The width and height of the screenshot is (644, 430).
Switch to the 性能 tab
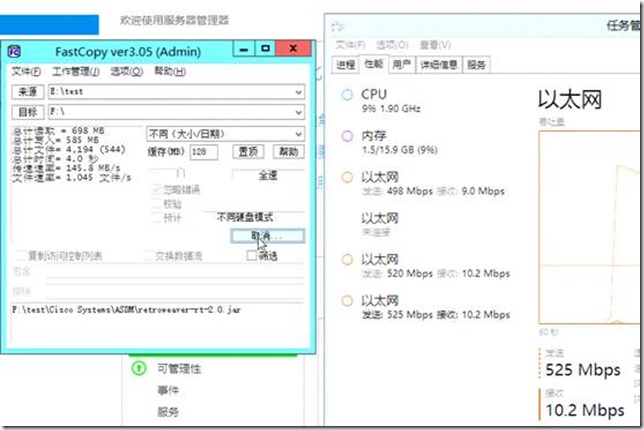tap(373, 64)
